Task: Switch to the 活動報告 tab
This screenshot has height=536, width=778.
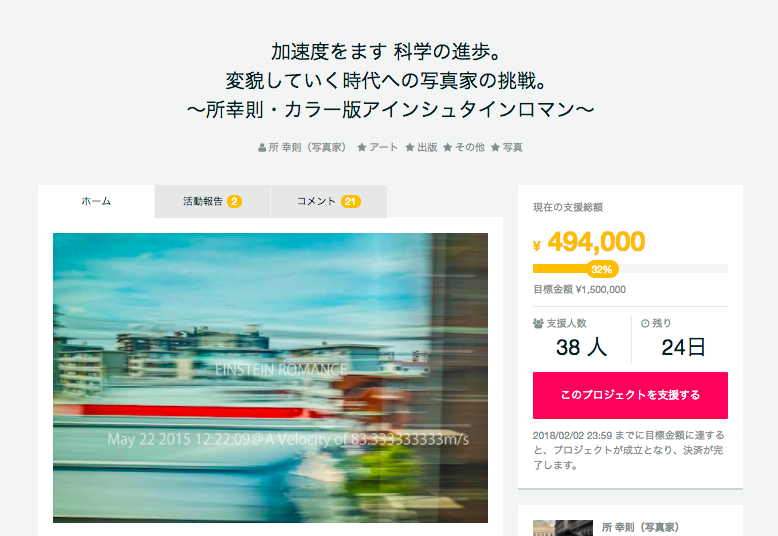Action: (212, 201)
